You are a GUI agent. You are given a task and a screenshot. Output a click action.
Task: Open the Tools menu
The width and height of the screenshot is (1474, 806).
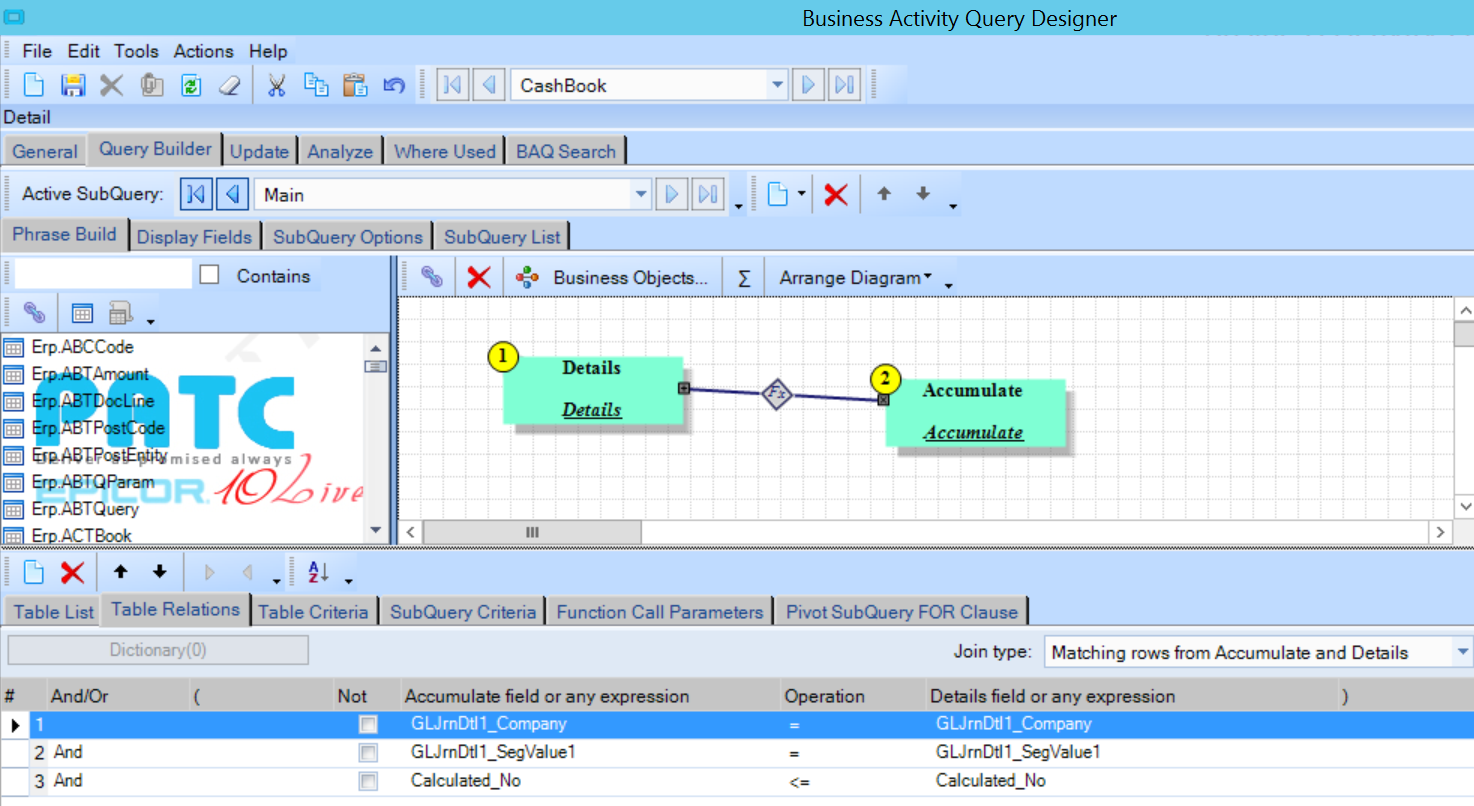[x=136, y=51]
